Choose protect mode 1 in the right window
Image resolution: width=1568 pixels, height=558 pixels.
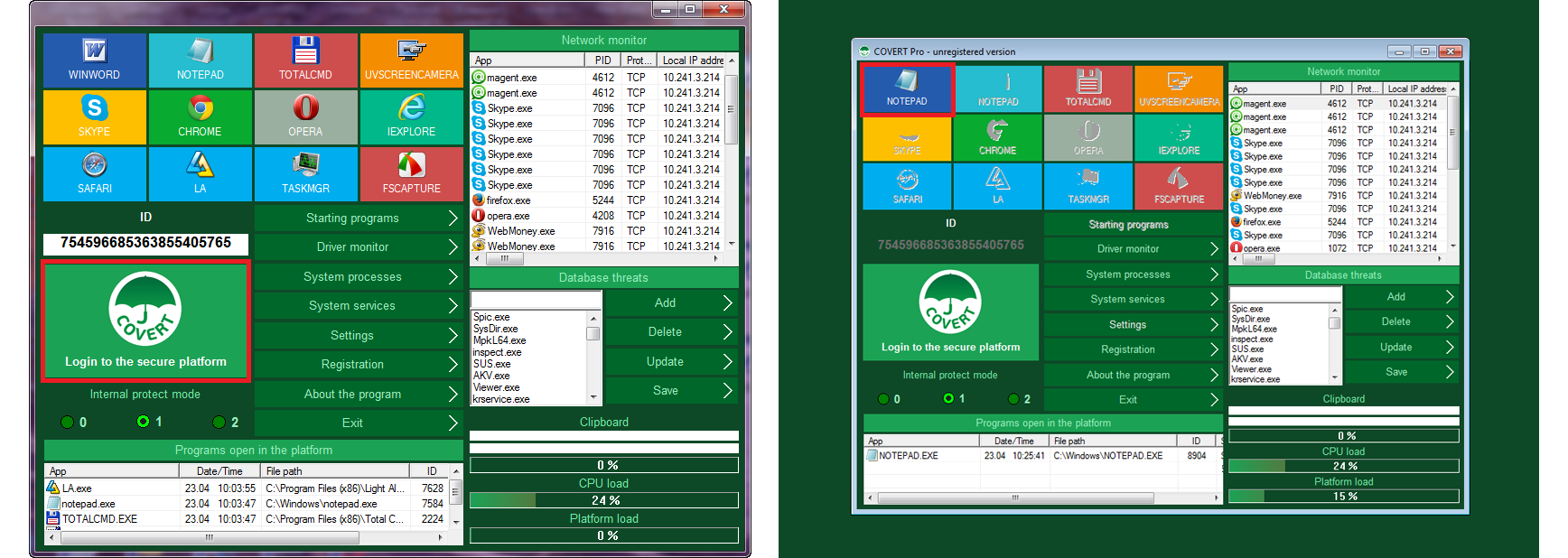click(x=948, y=398)
